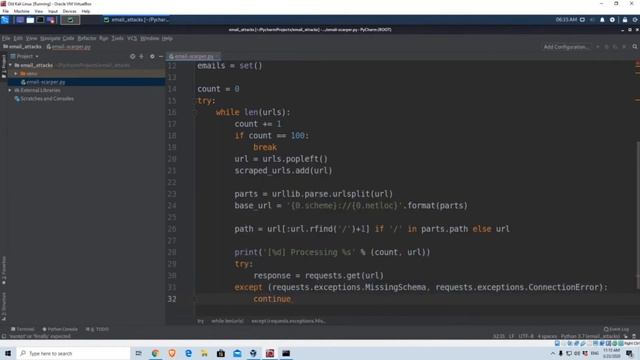
Task: Click Add Configuration button
Action: (x=566, y=47)
